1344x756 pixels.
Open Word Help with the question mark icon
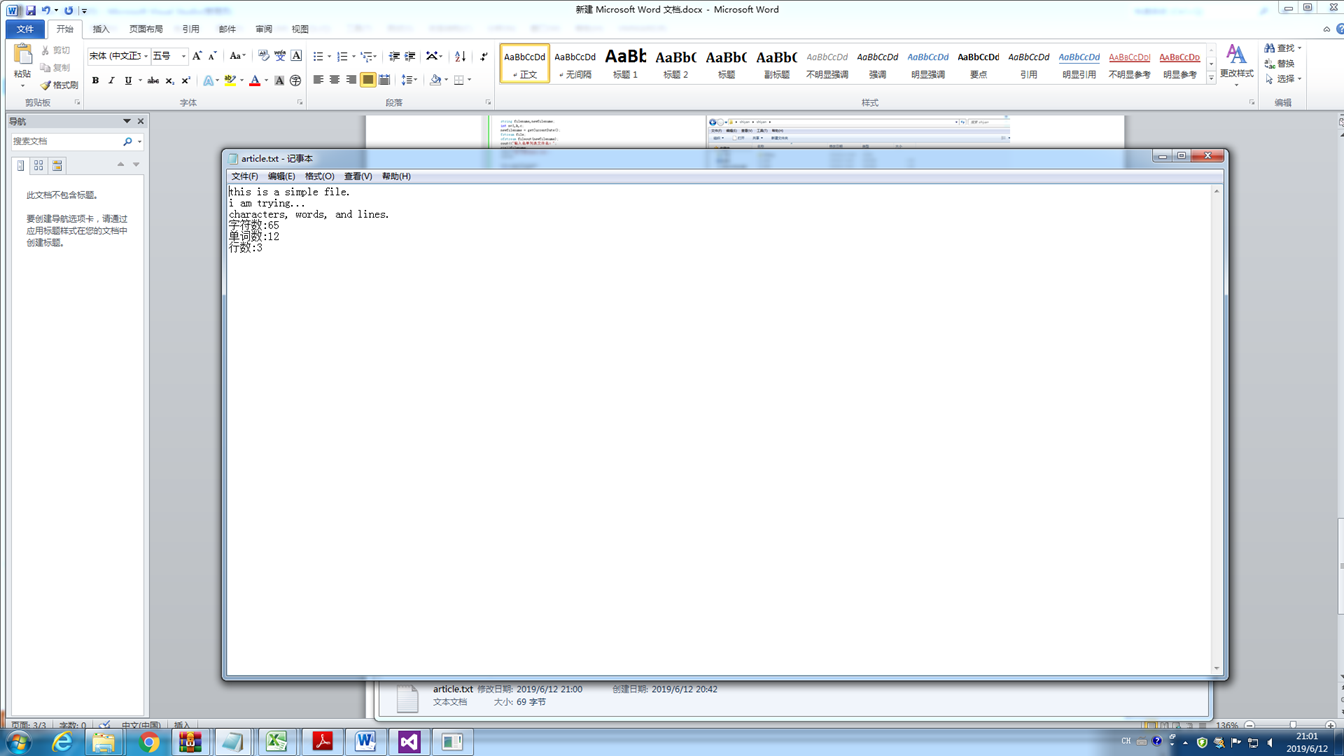click(1339, 29)
